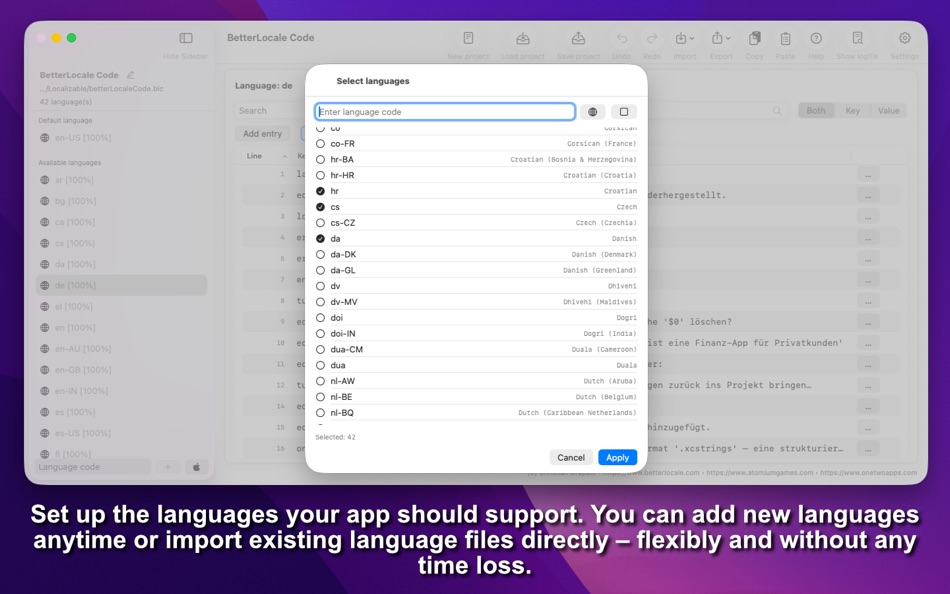
Task: Click the Apple icon next to Language code field
Action: 197,466
